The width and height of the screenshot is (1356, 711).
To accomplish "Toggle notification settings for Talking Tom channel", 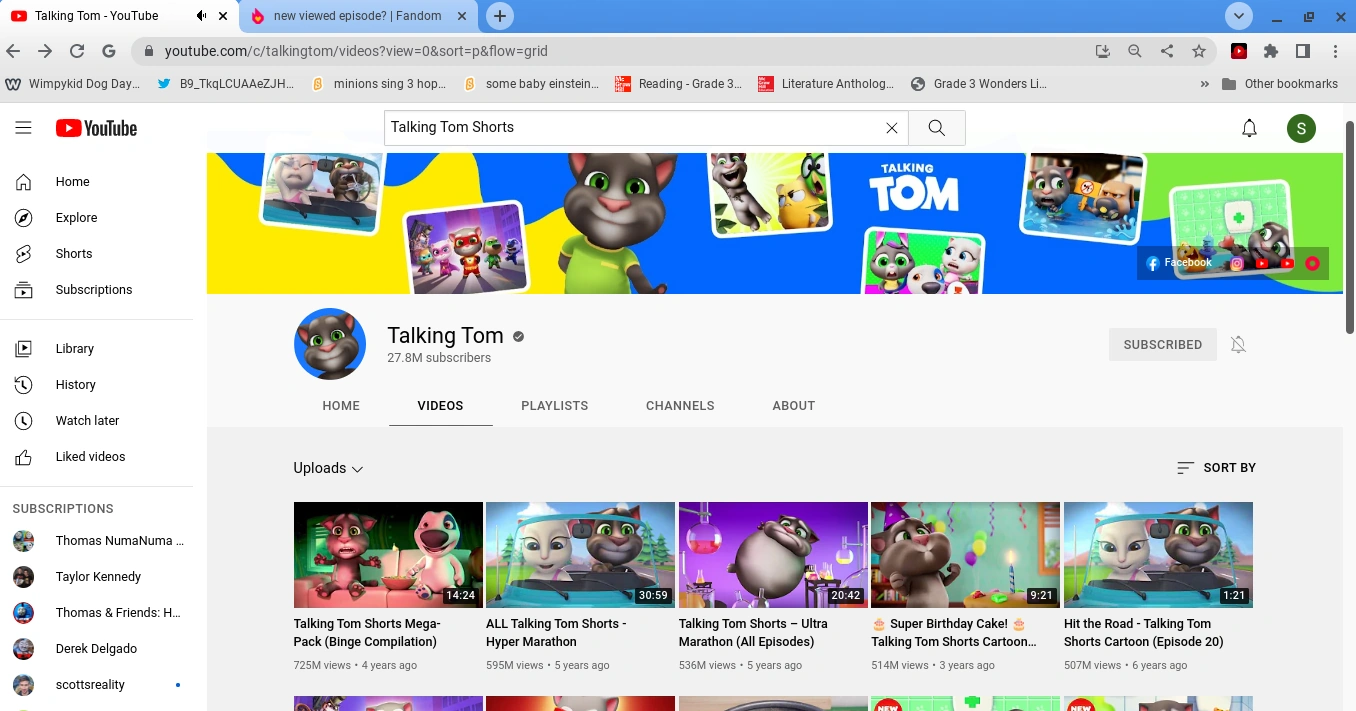I will (1238, 344).
